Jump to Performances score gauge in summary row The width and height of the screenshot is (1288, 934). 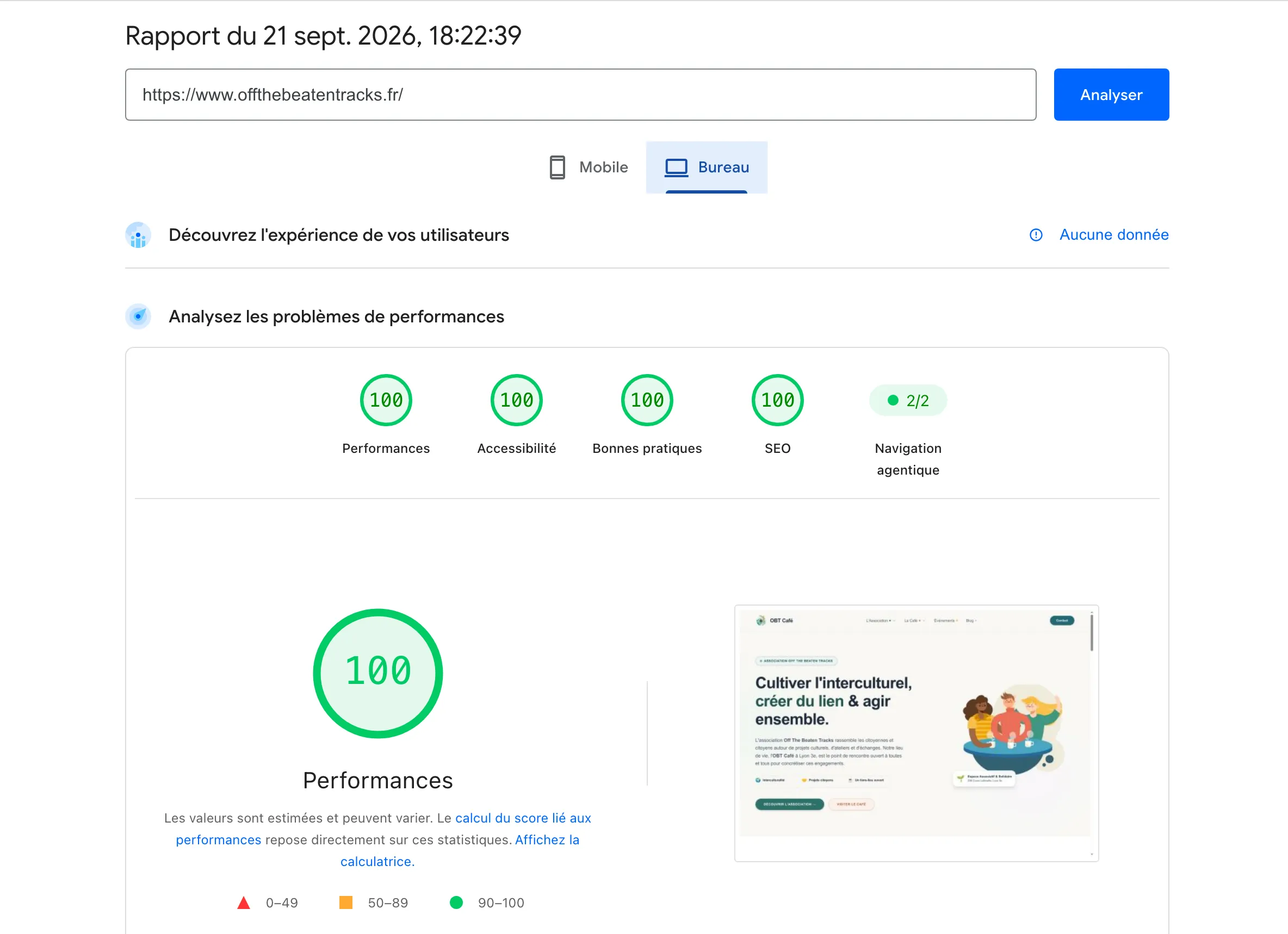[x=386, y=400]
